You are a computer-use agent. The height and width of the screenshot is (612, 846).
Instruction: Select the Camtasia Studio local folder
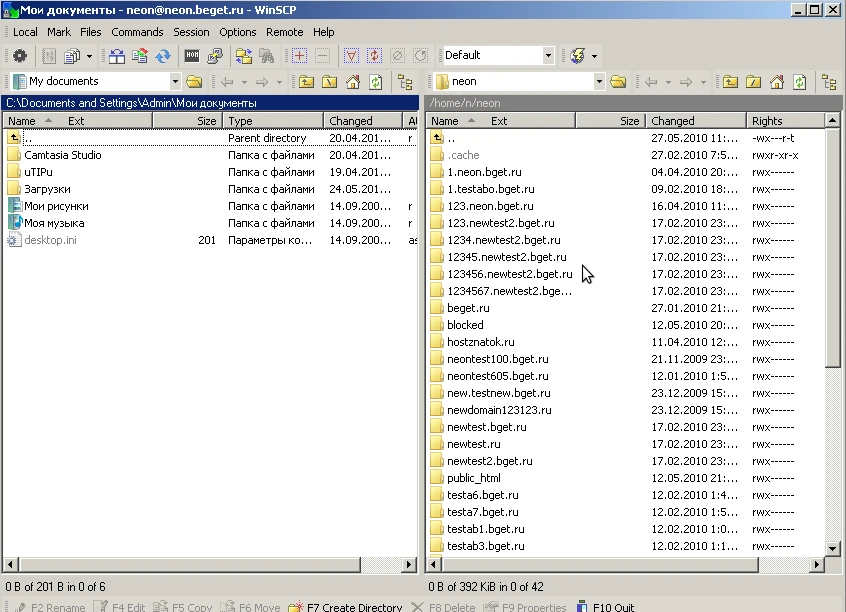(x=62, y=155)
